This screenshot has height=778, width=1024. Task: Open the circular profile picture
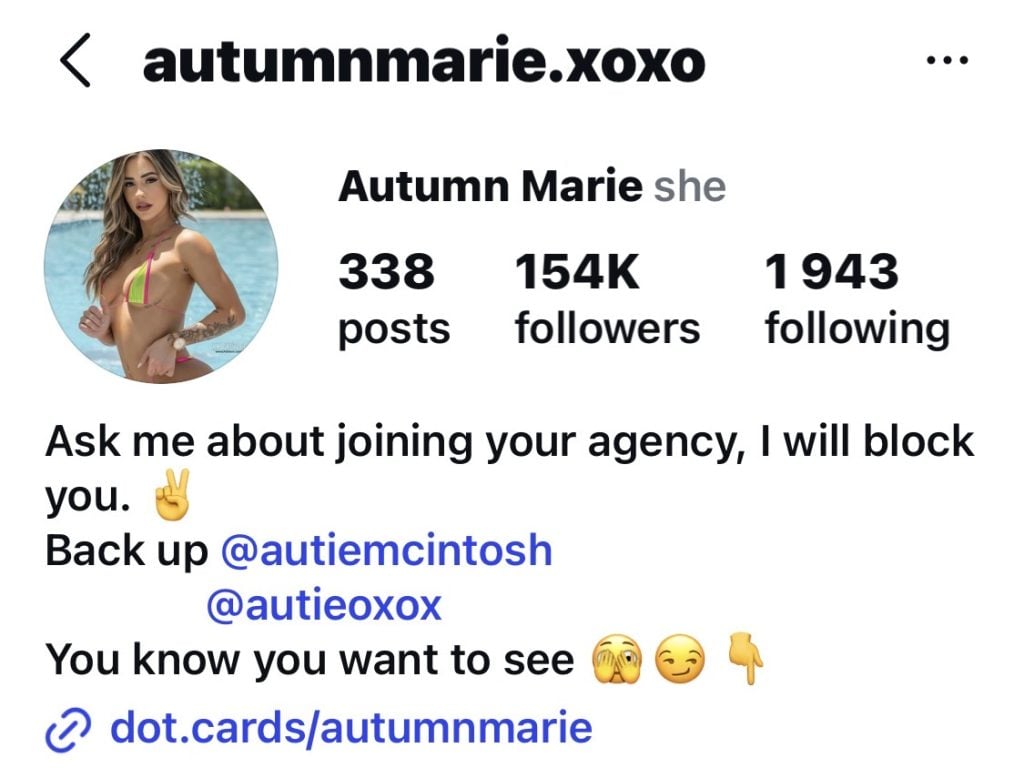tap(161, 267)
